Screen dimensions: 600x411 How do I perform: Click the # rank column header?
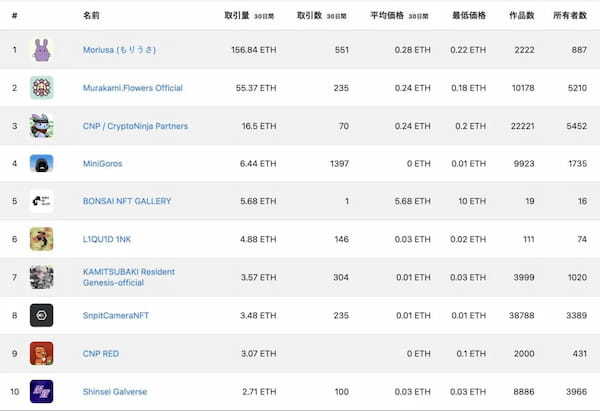tap(15, 16)
